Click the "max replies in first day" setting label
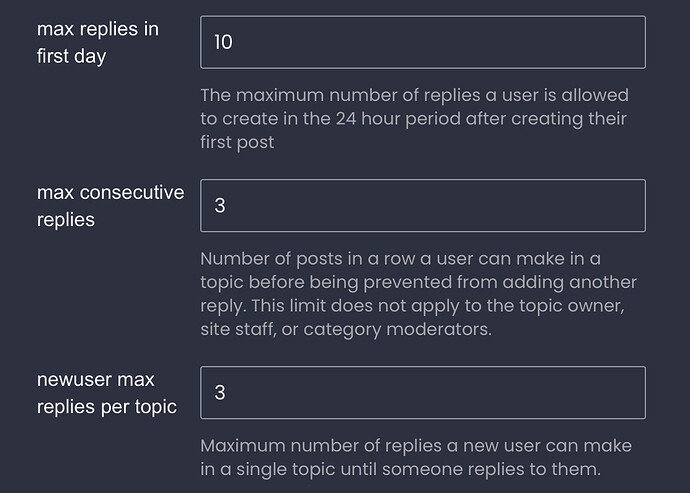This screenshot has height=493, width=690. tap(98, 43)
